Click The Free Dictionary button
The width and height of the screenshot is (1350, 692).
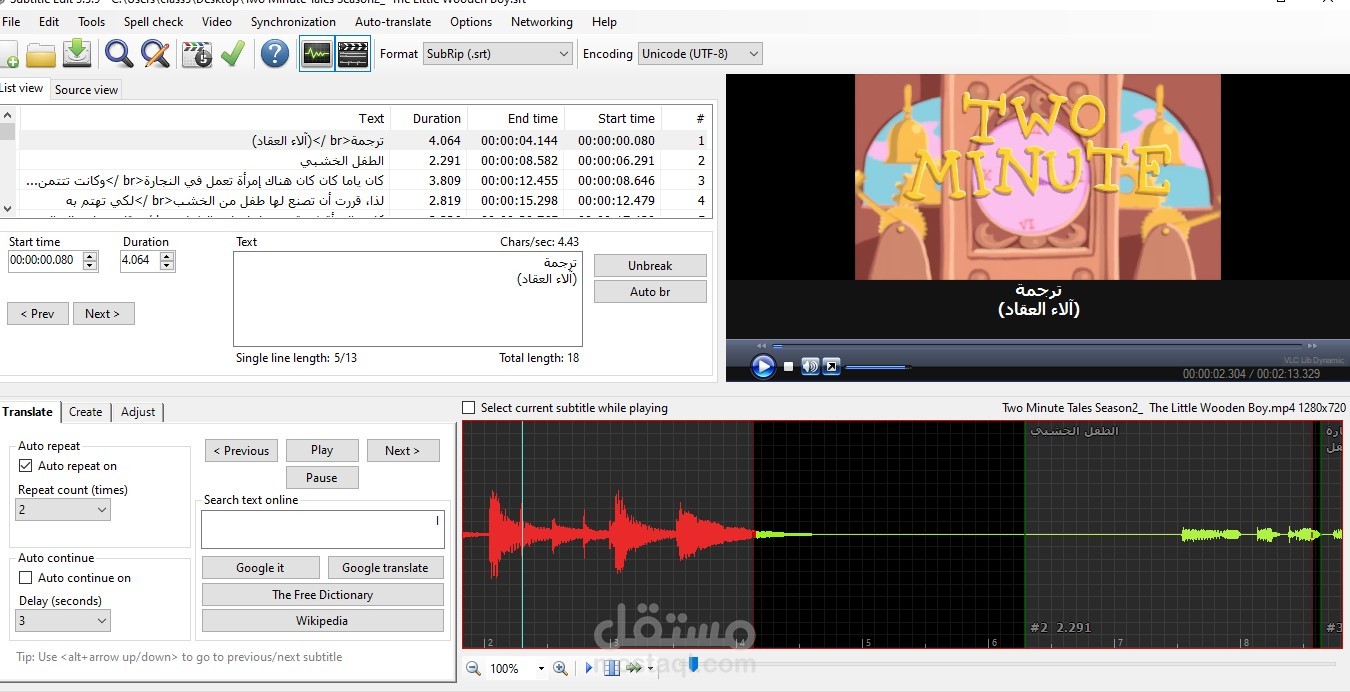point(322,595)
